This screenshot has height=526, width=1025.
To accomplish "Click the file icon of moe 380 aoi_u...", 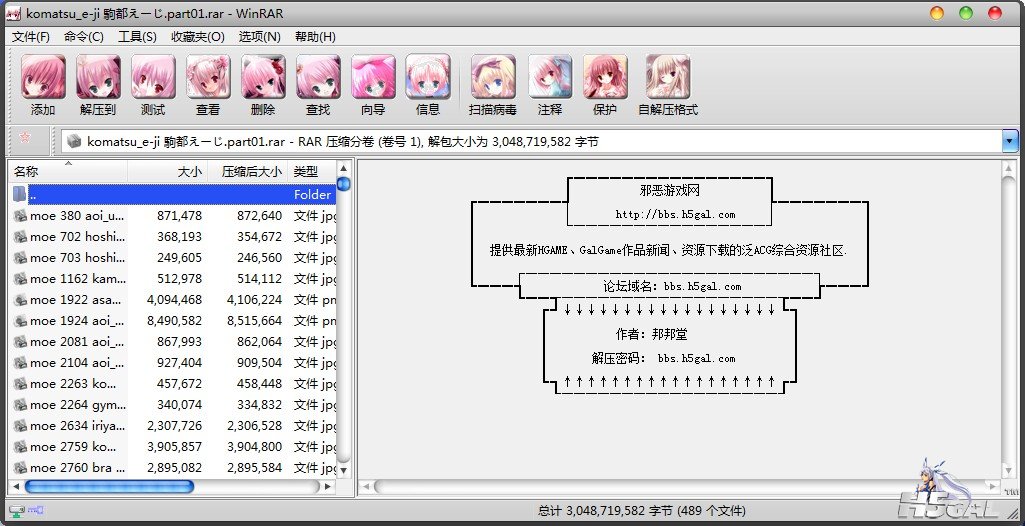I will click(20, 216).
